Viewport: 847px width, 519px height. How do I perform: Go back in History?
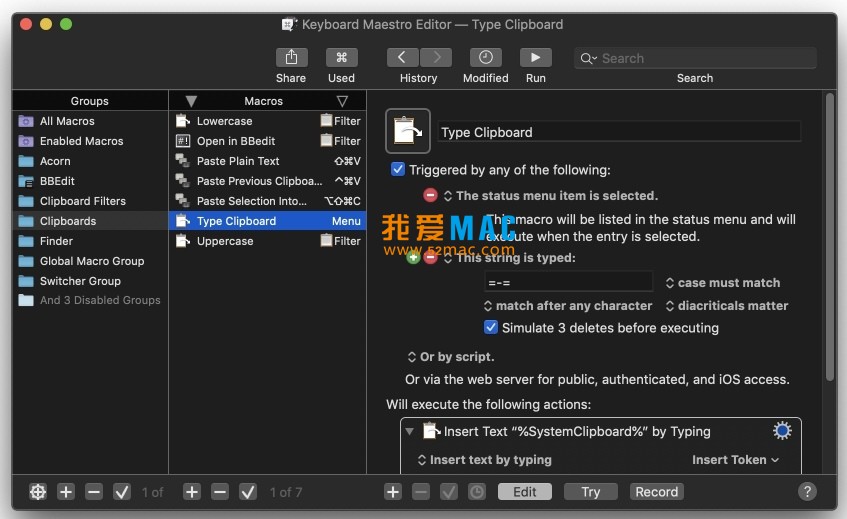[402, 57]
